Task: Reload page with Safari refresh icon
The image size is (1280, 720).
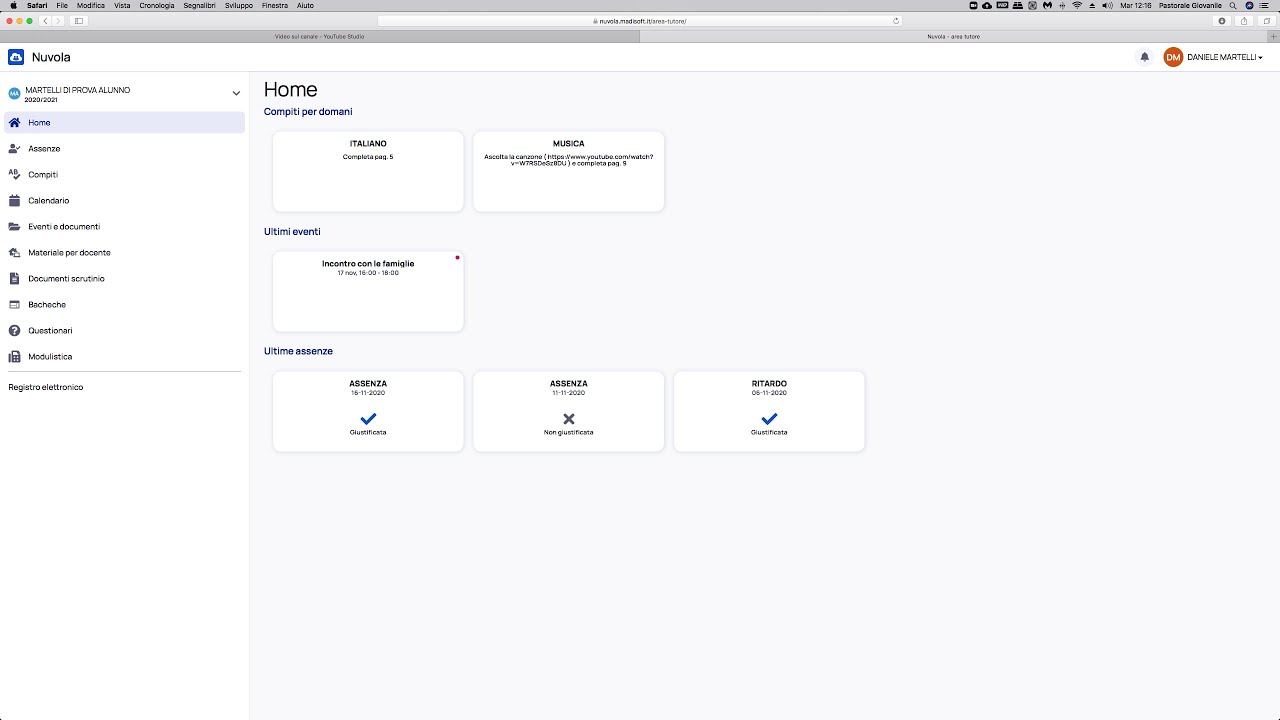Action: 896,20
